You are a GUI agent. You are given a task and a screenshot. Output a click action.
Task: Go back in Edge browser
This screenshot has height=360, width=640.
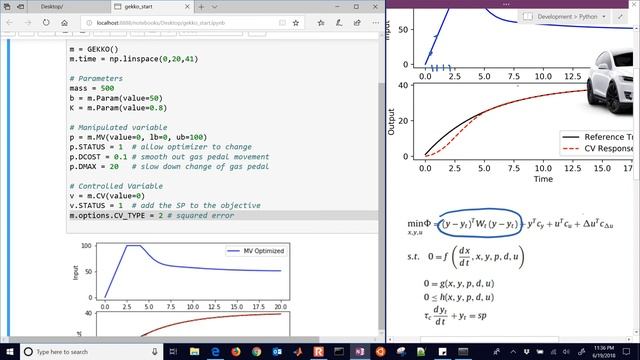[10, 23]
